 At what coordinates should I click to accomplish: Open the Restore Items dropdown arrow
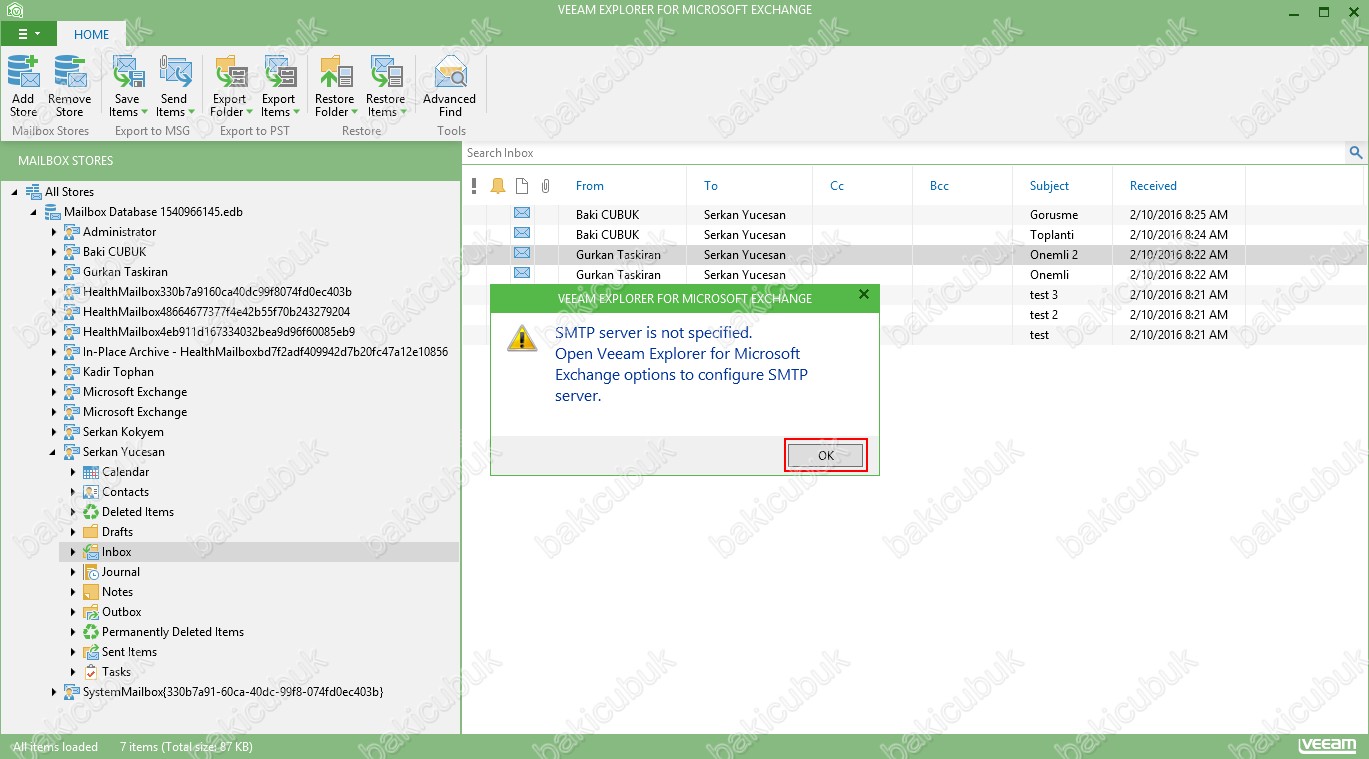404,113
